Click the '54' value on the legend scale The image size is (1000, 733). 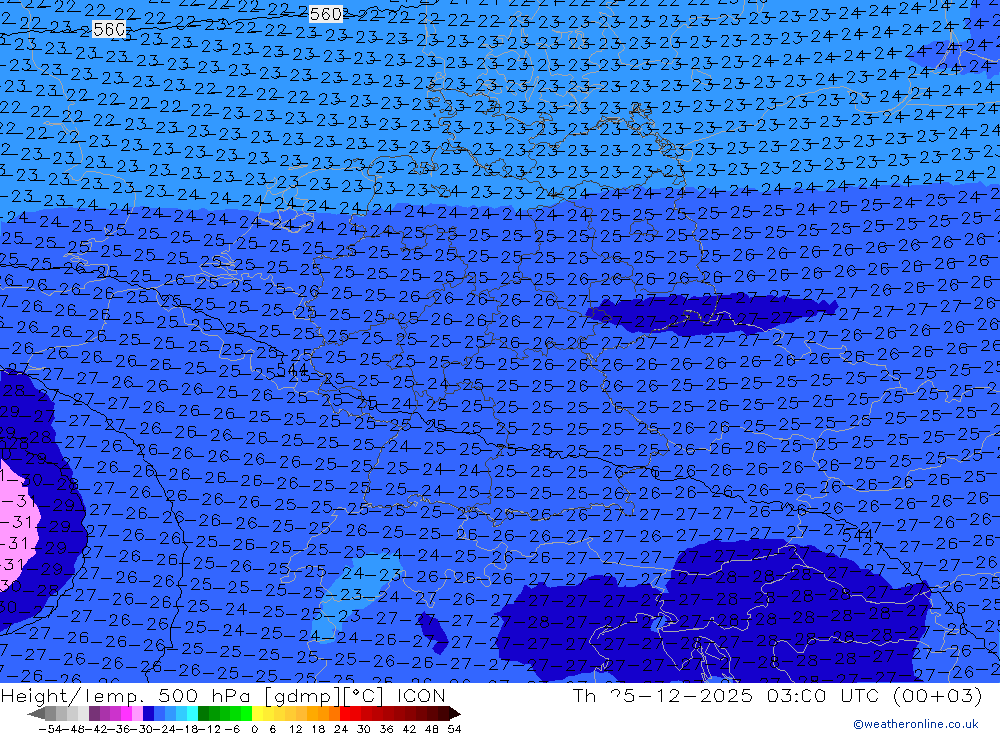(454, 729)
